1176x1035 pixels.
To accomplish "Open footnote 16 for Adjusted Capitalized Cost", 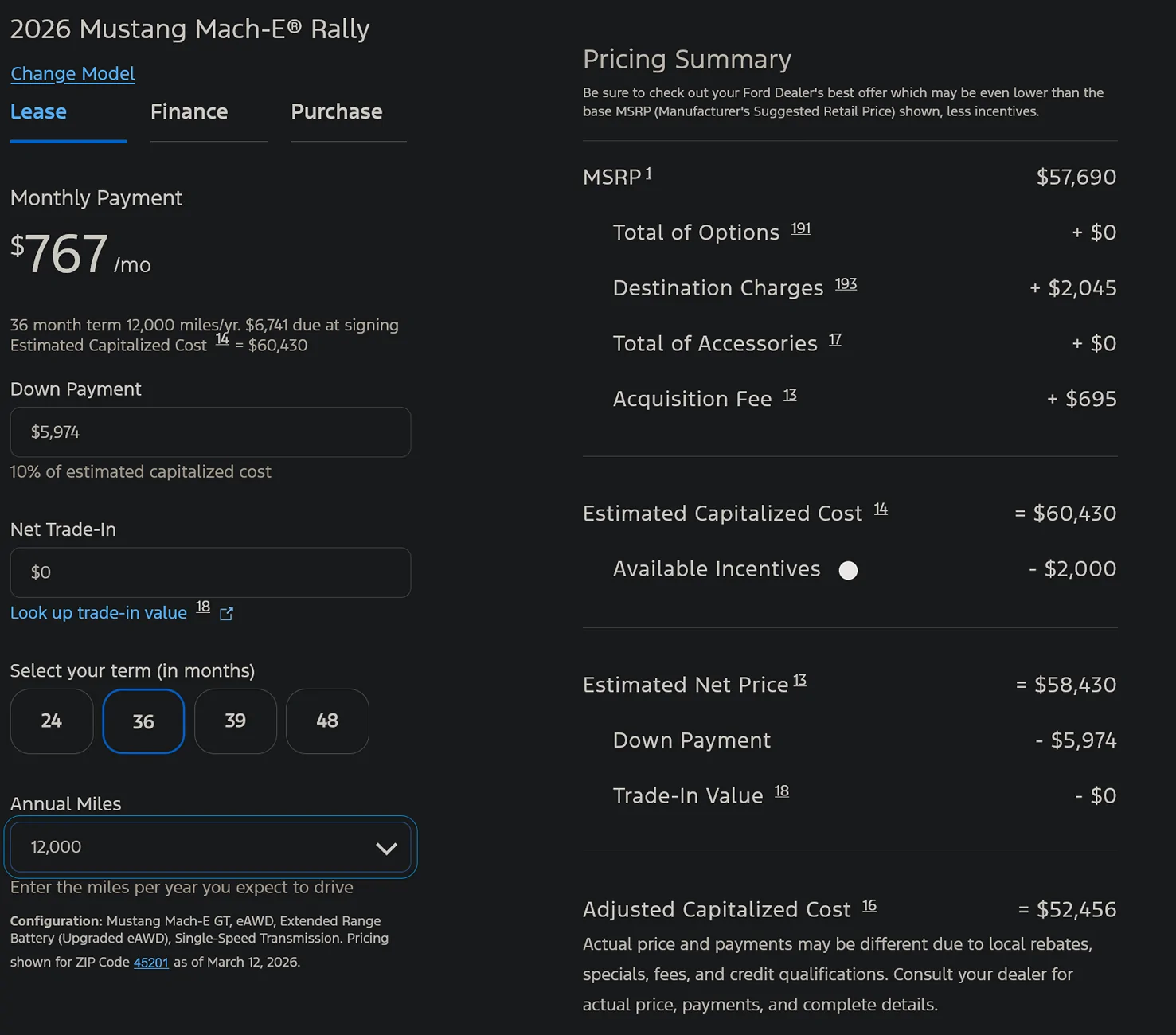I will [869, 906].
